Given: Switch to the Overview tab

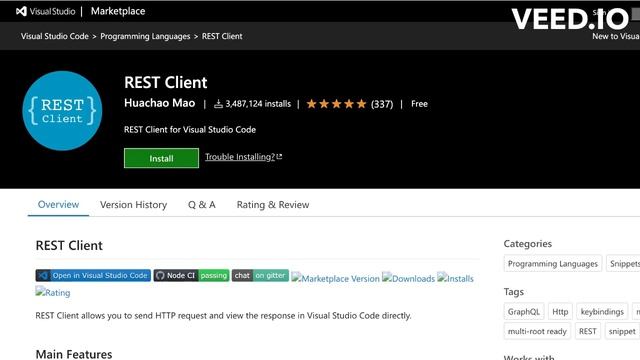Looking at the screenshot, I should tap(58, 204).
